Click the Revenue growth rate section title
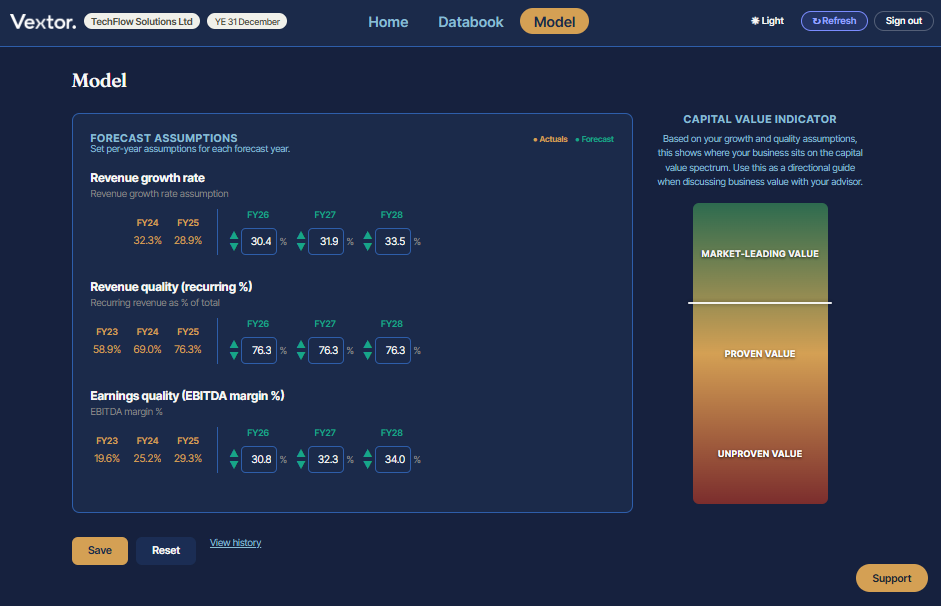941x606 pixels. tap(148, 178)
